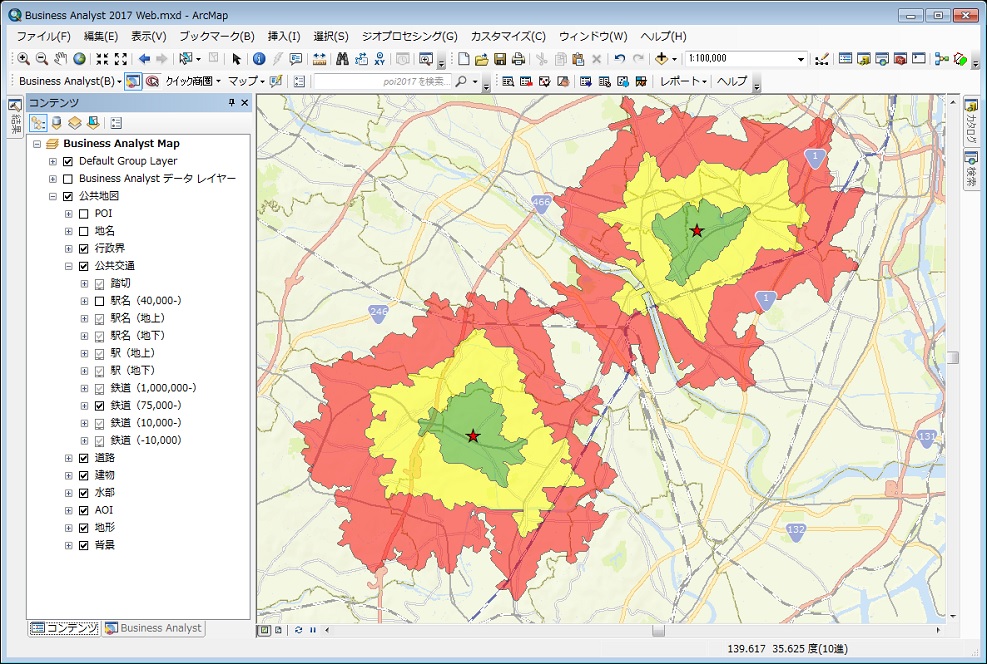Image resolution: width=987 pixels, height=664 pixels.
Task: Expand the AOI layer node
Action: [69, 511]
